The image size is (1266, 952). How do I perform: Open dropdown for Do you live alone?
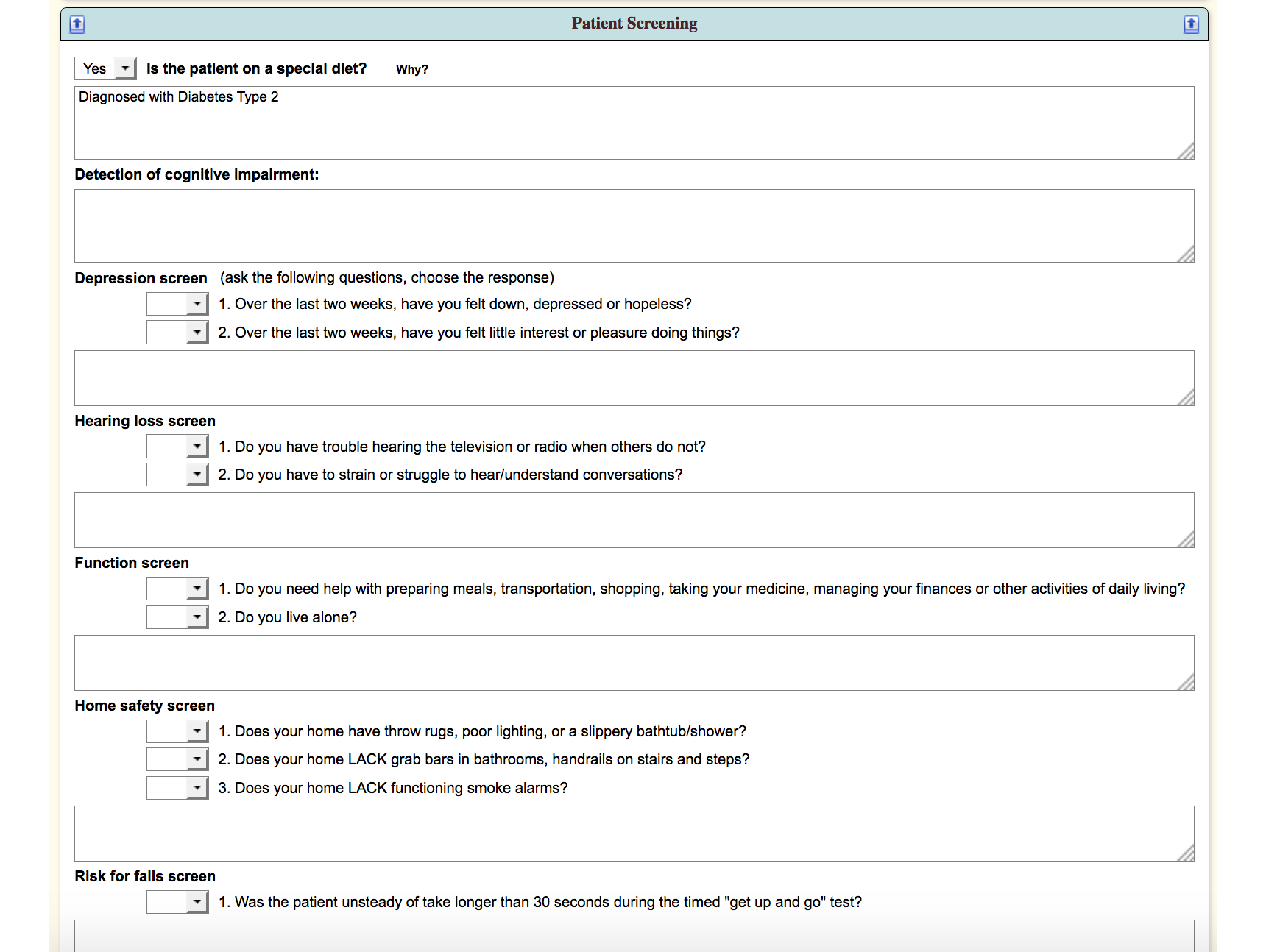[177, 617]
